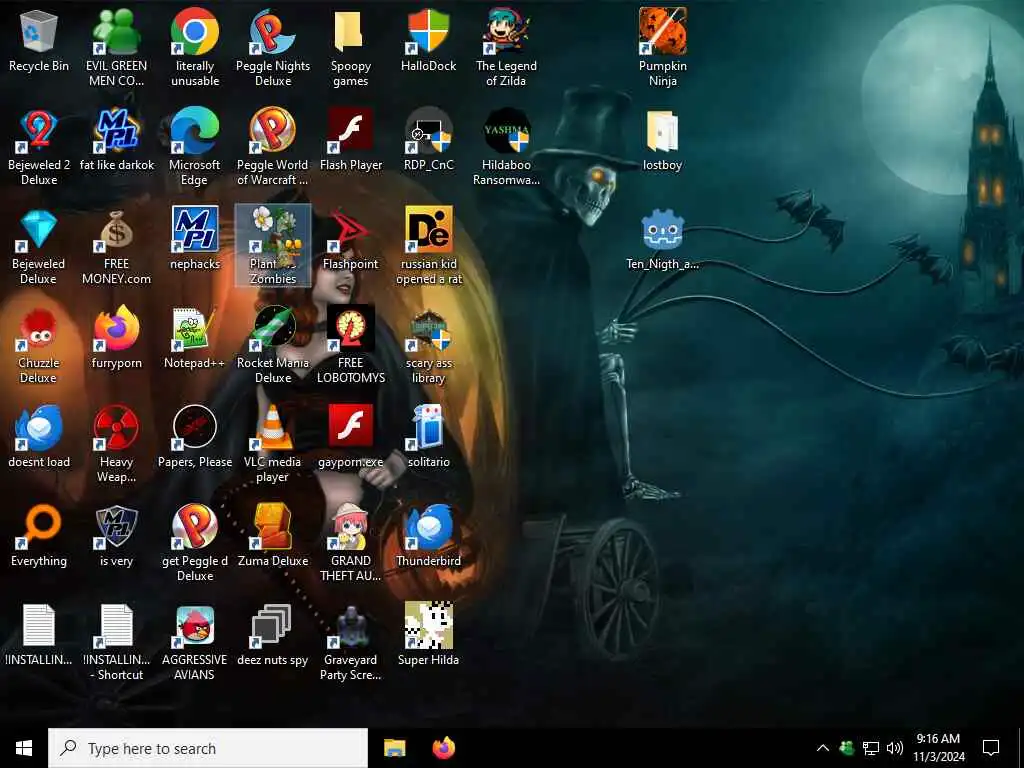Open the Windows Start menu

tap(24, 748)
